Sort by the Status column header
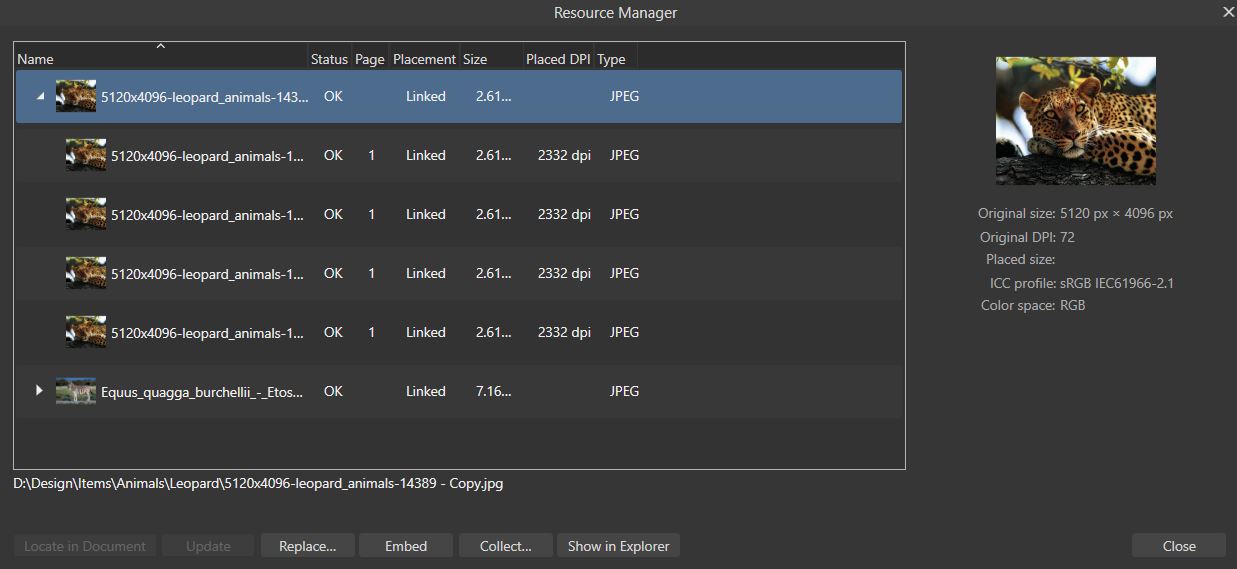The width and height of the screenshot is (1237, 569). [329, 59]
